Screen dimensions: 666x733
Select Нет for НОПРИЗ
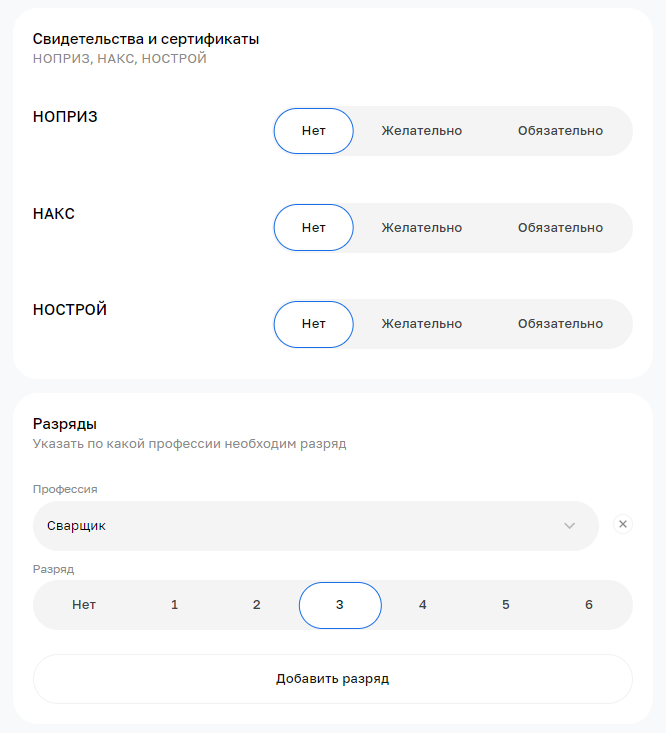(314, 131)
